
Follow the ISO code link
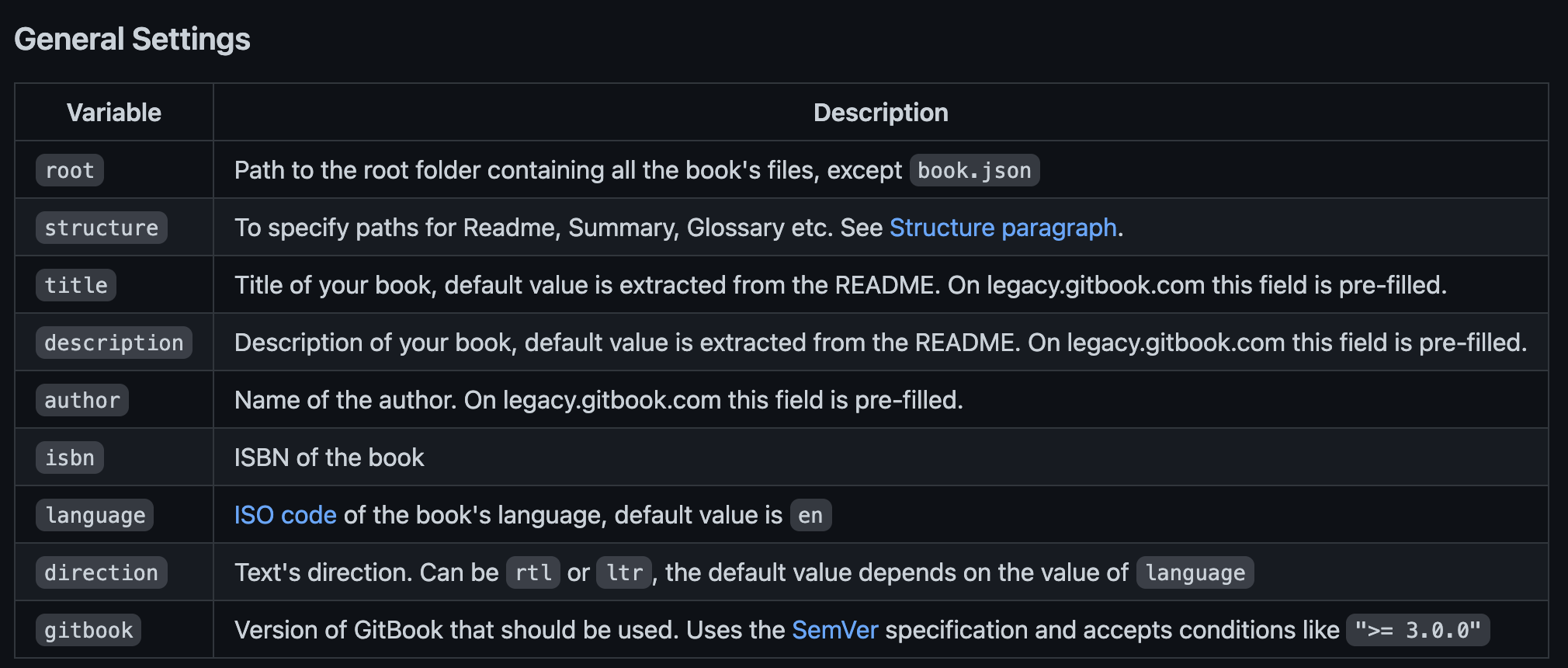285,515
